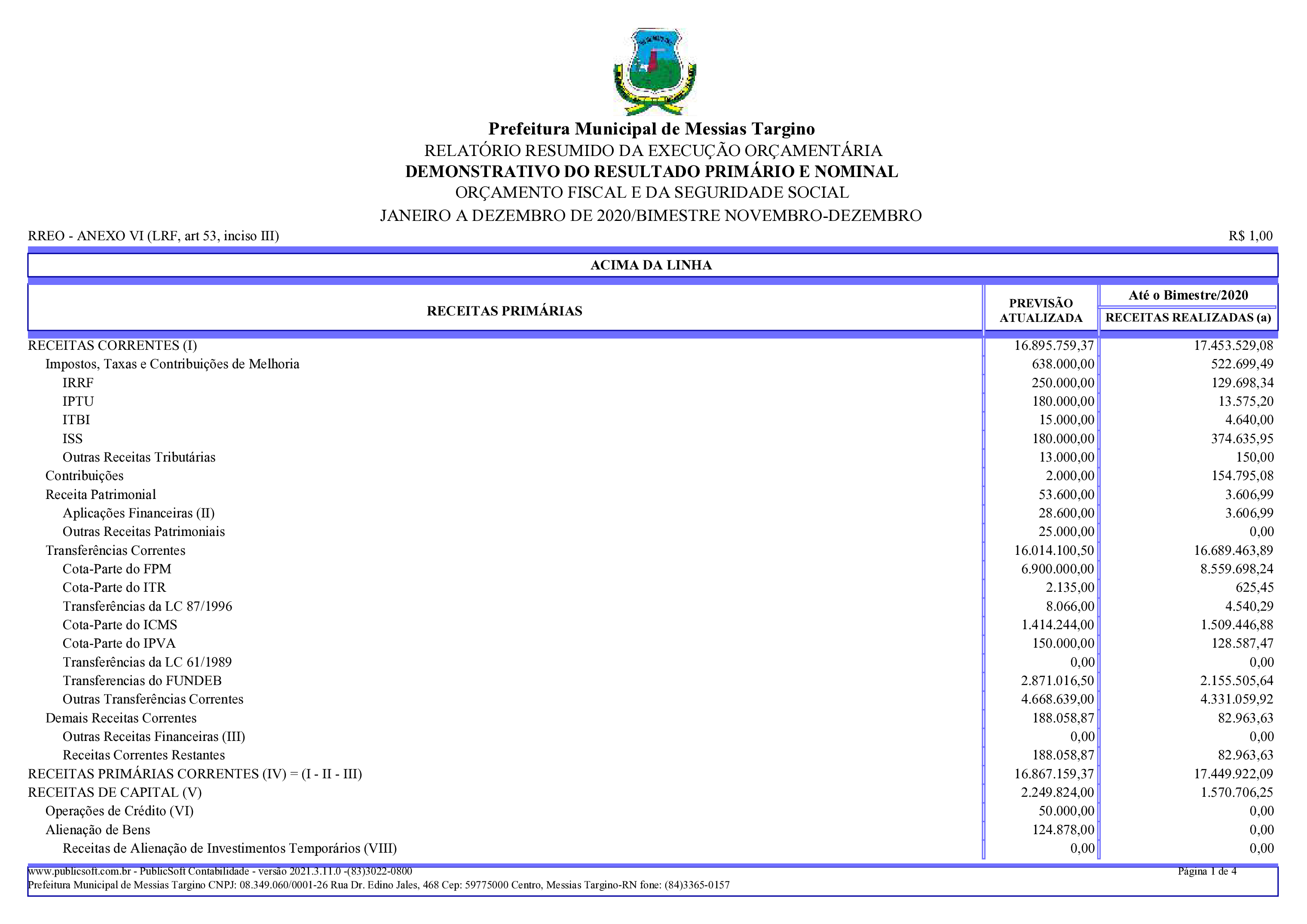Select the IPTU row label
Viewport: 1307px width, 924px height.
pyautogui.click(x=78, y=401)
